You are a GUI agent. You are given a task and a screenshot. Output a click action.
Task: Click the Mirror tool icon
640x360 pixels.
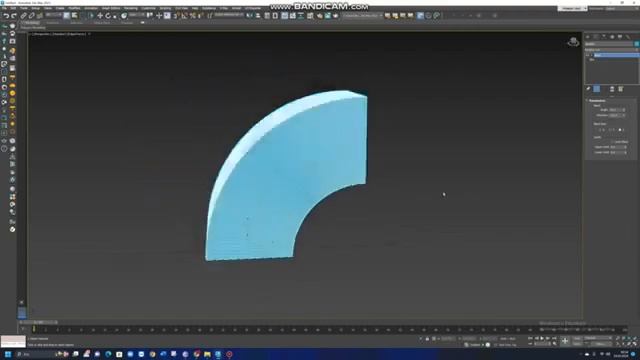click(249, 16)
